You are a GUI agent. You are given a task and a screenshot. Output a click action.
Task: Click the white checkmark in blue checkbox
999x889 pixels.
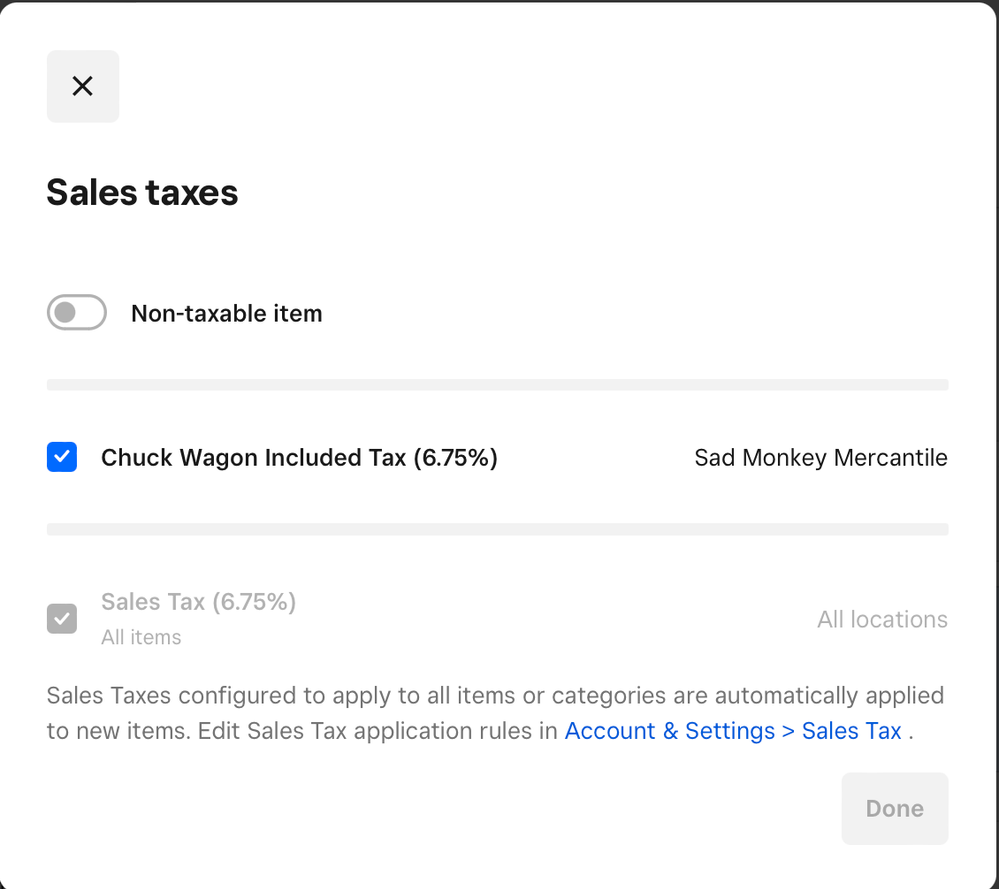[62, 458]
